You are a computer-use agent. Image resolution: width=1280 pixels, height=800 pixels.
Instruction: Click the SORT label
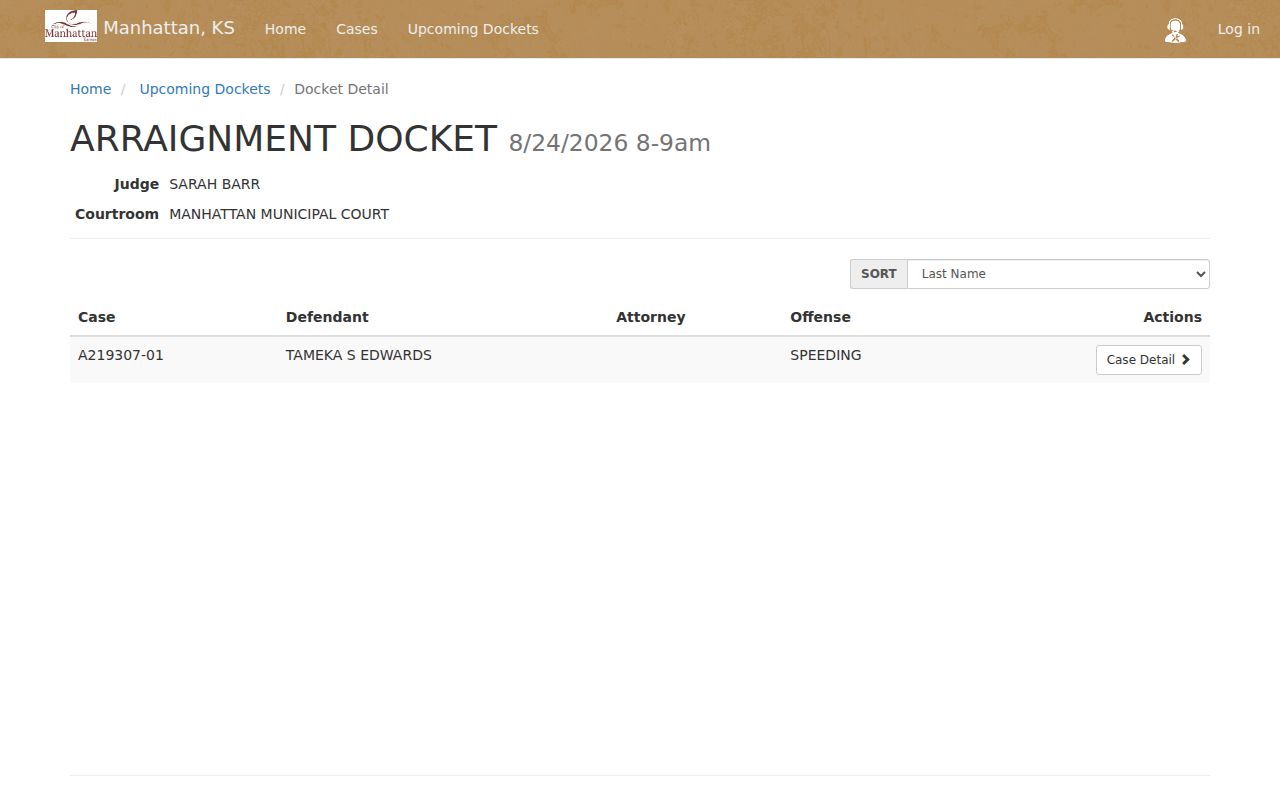coord(879,274)
